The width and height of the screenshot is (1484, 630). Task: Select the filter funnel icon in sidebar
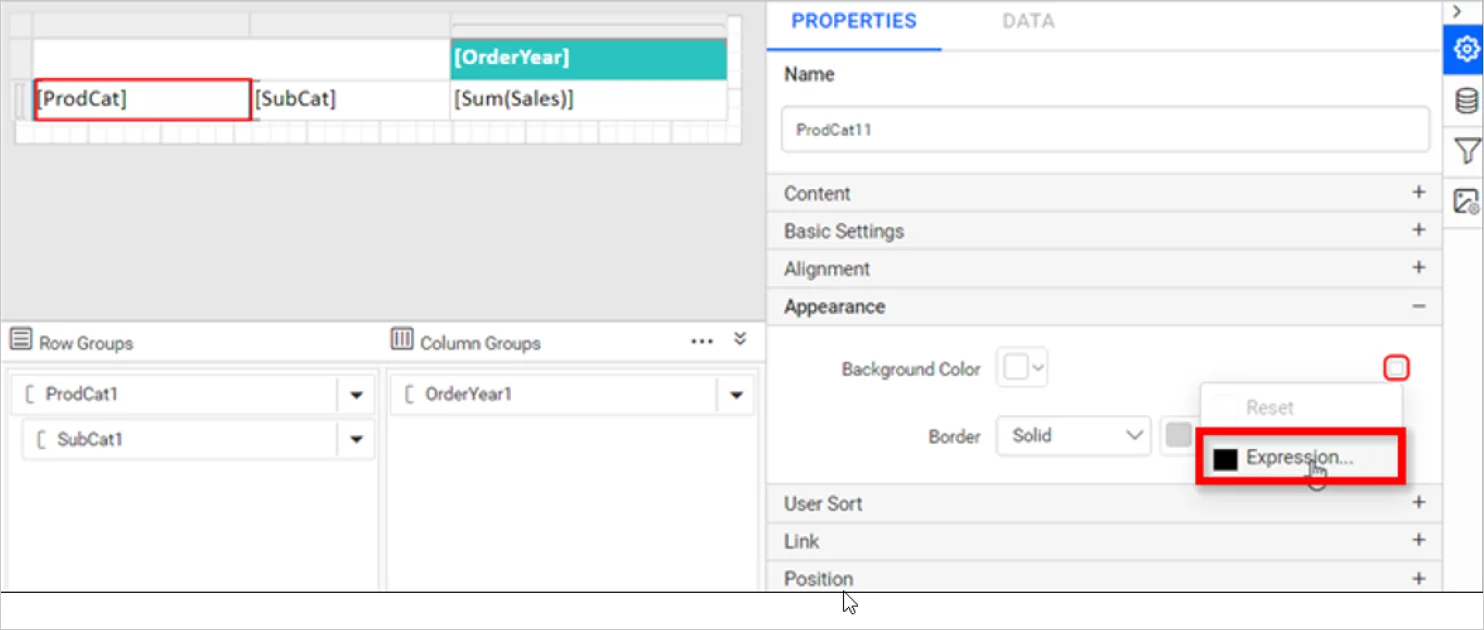(x=1464, y=150)
